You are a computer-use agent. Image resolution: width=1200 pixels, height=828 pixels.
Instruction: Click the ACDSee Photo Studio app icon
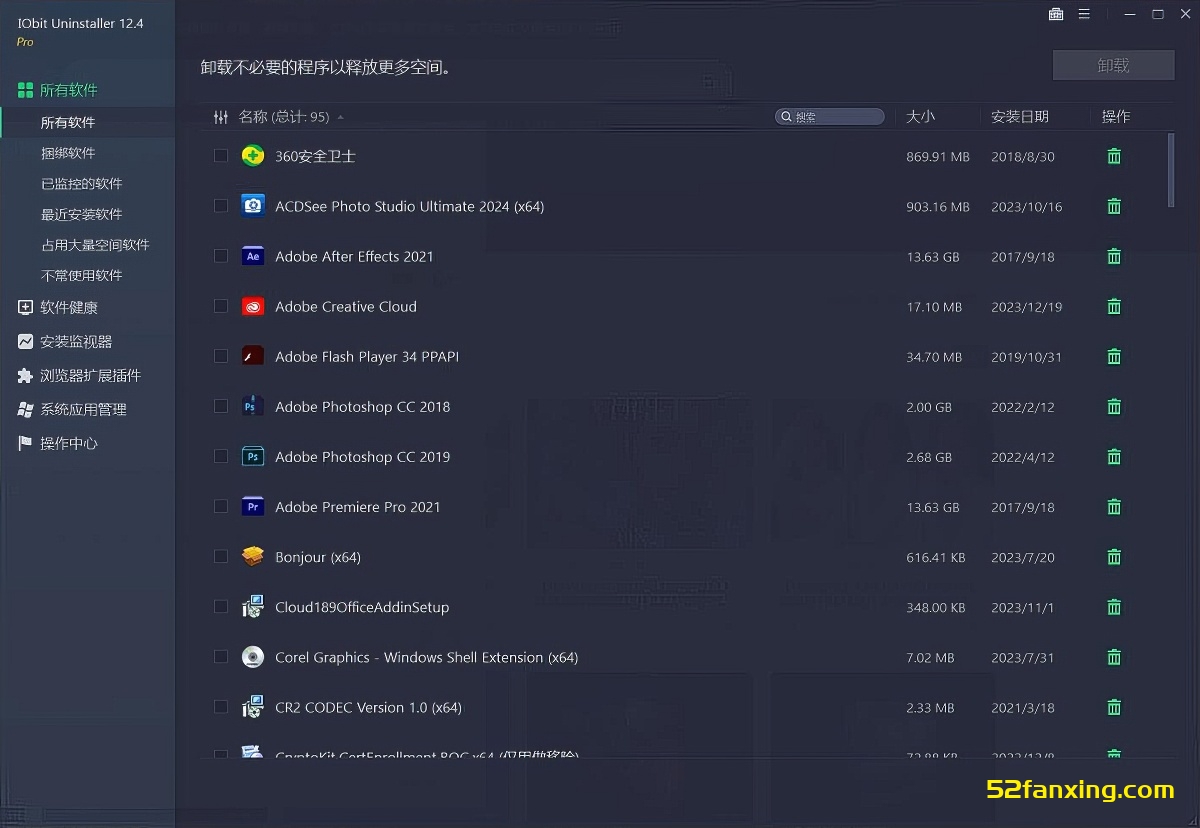tap(253, 206)
